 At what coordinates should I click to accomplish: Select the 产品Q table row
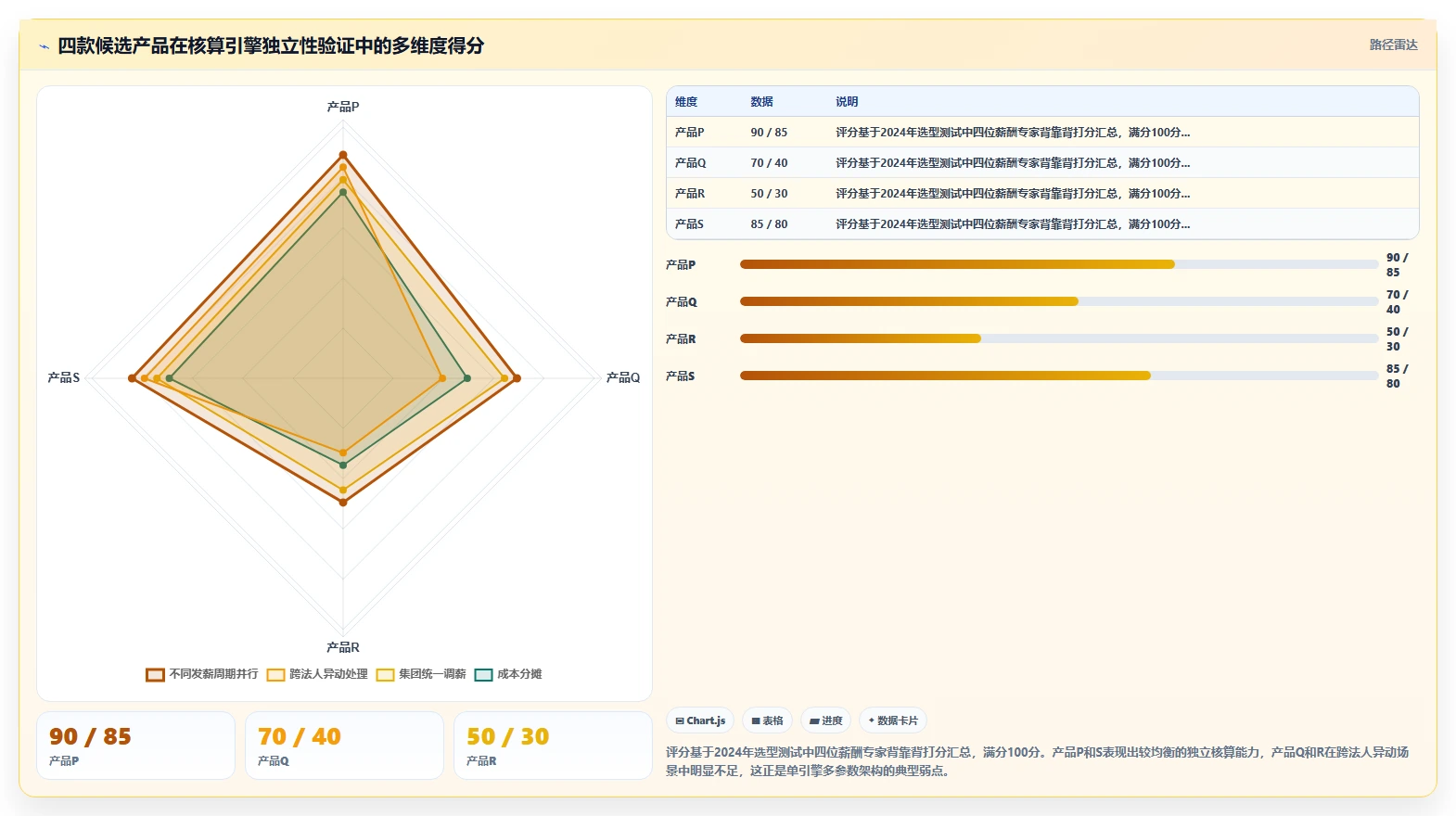coord(1042,162)
